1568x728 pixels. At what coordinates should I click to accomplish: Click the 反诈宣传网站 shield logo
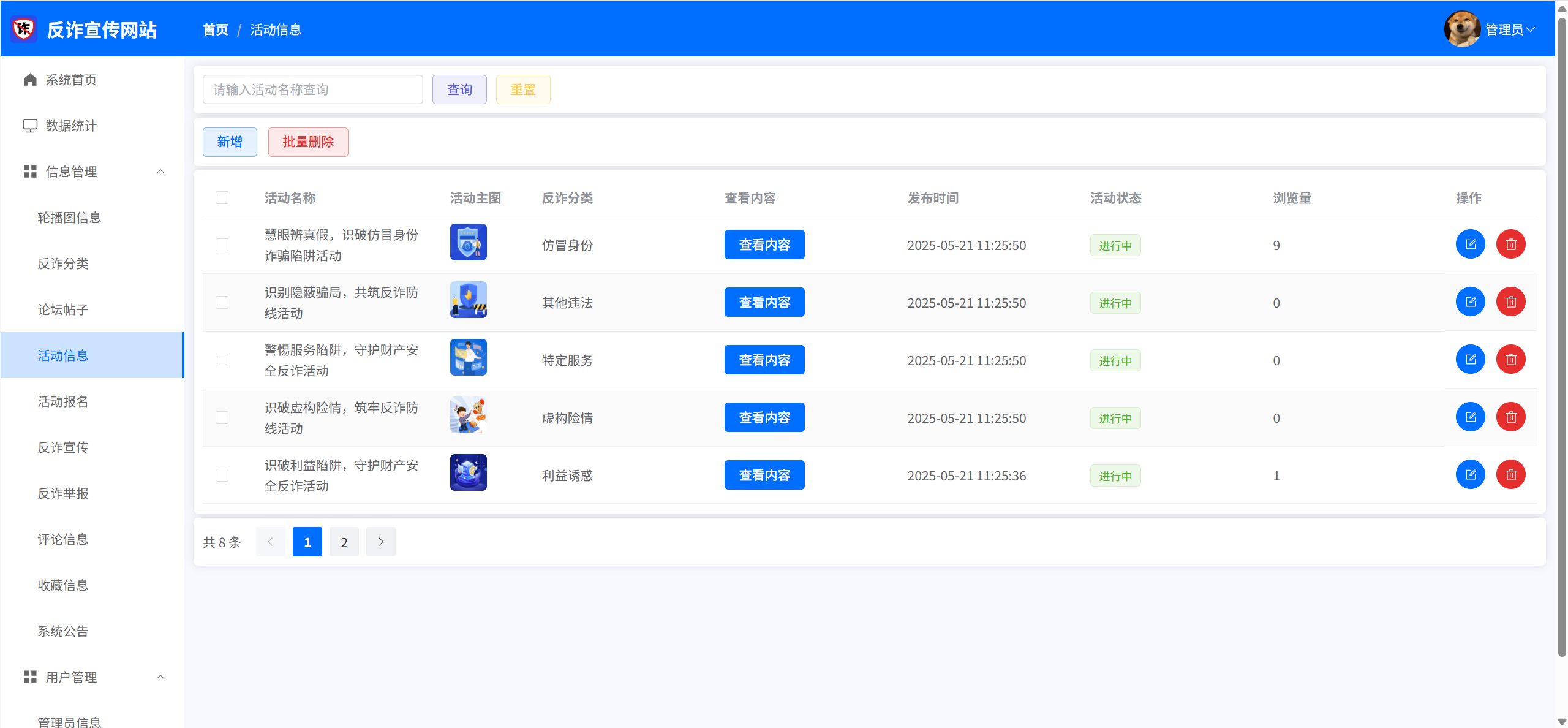[x=24, y=29]
